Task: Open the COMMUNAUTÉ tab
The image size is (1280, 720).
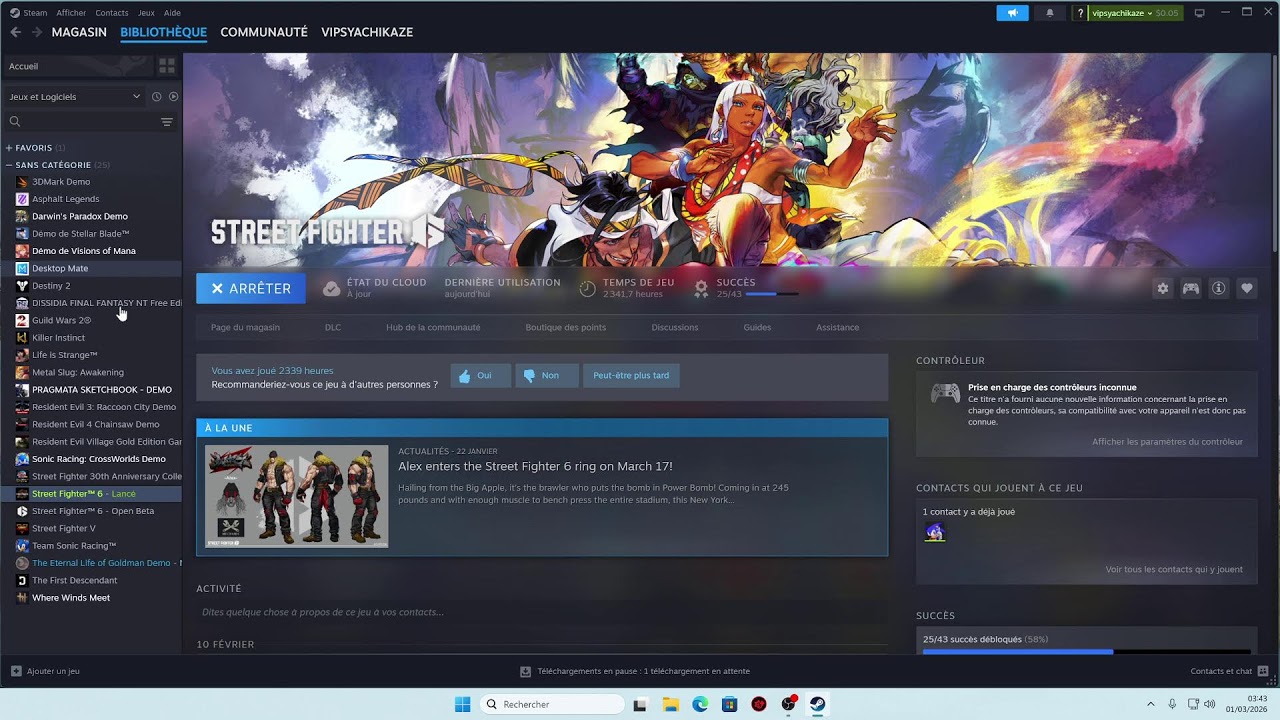Action: (264, 32)
